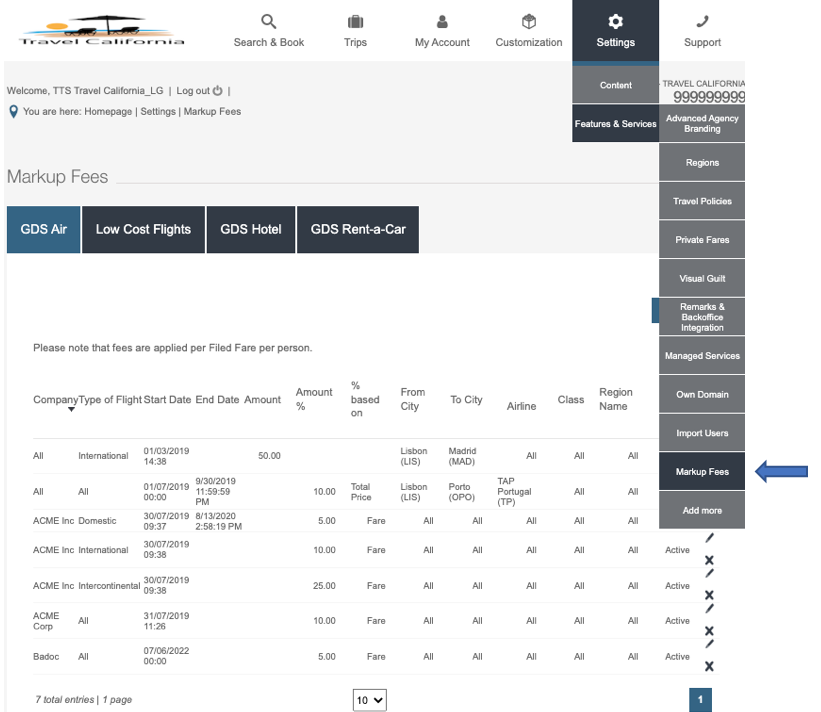Open Customization using the cube icon
Screen dimensions: 821x712
[x=529, y=21]
